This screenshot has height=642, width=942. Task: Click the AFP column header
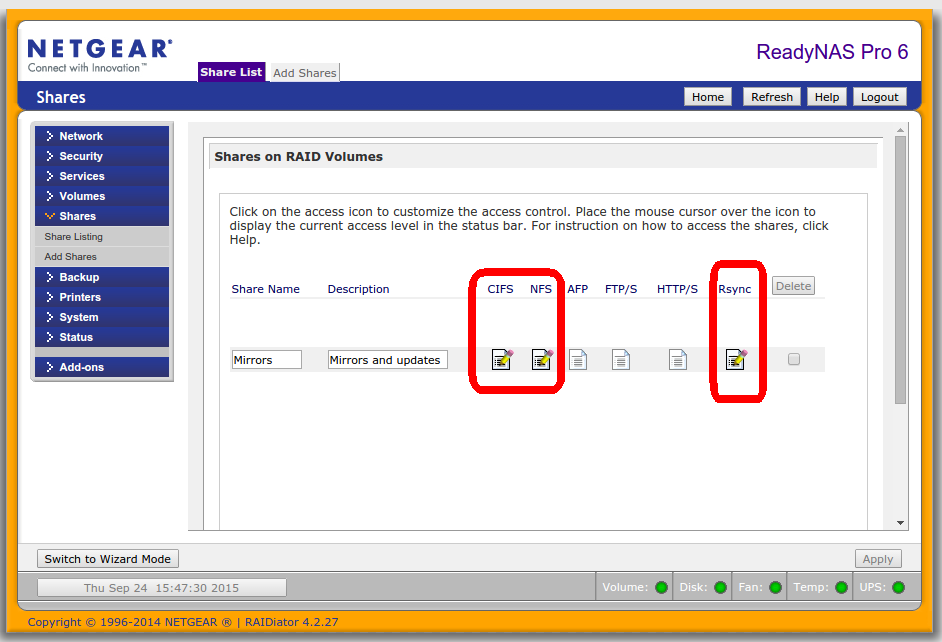pos(577,289)
